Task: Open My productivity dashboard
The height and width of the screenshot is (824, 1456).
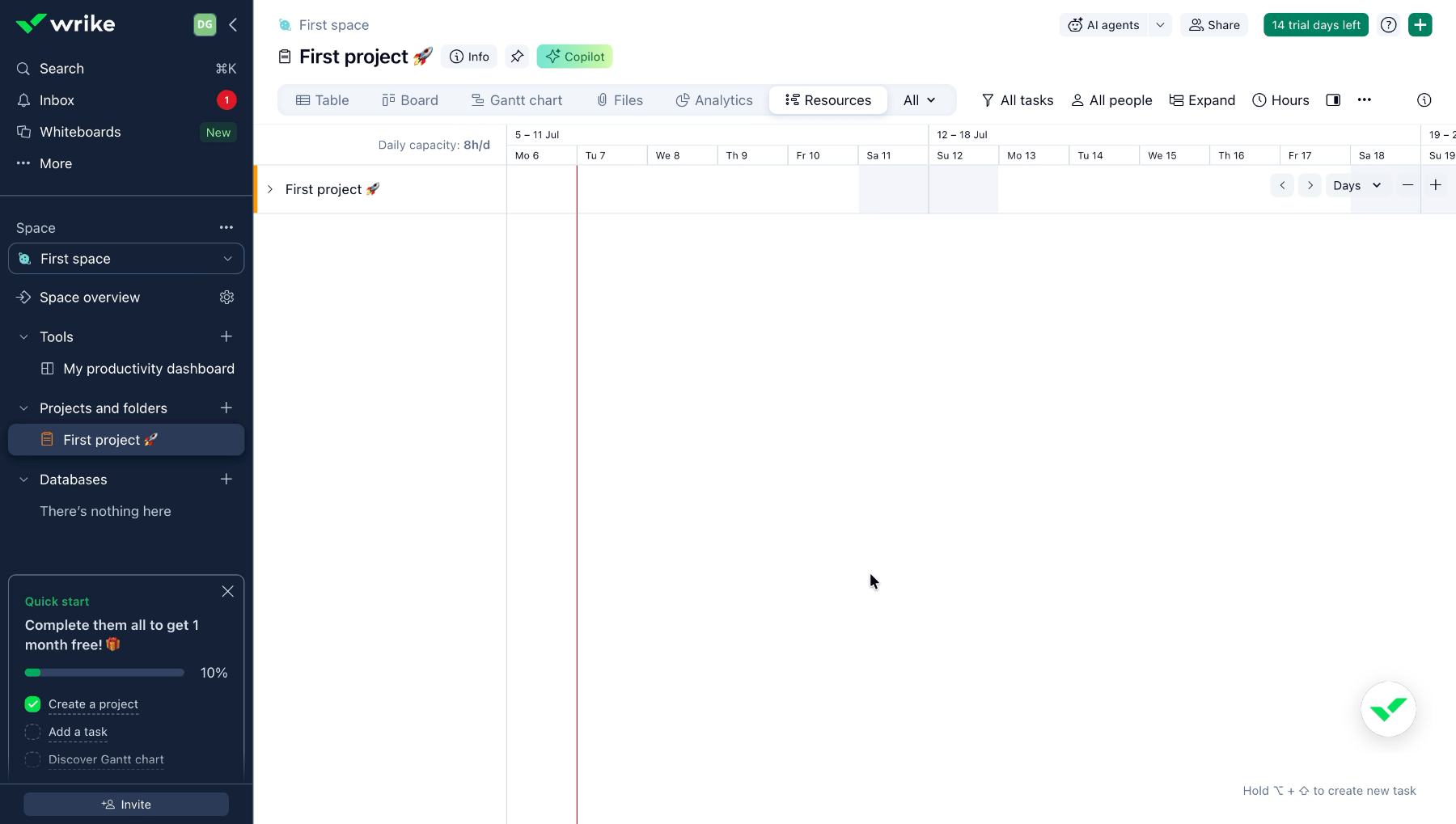Action: point(138,369)
